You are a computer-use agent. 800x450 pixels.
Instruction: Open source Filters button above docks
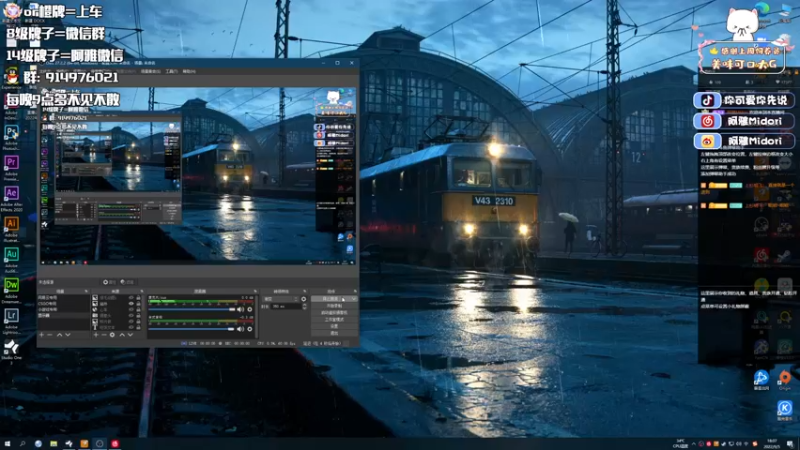pos(127,282)
